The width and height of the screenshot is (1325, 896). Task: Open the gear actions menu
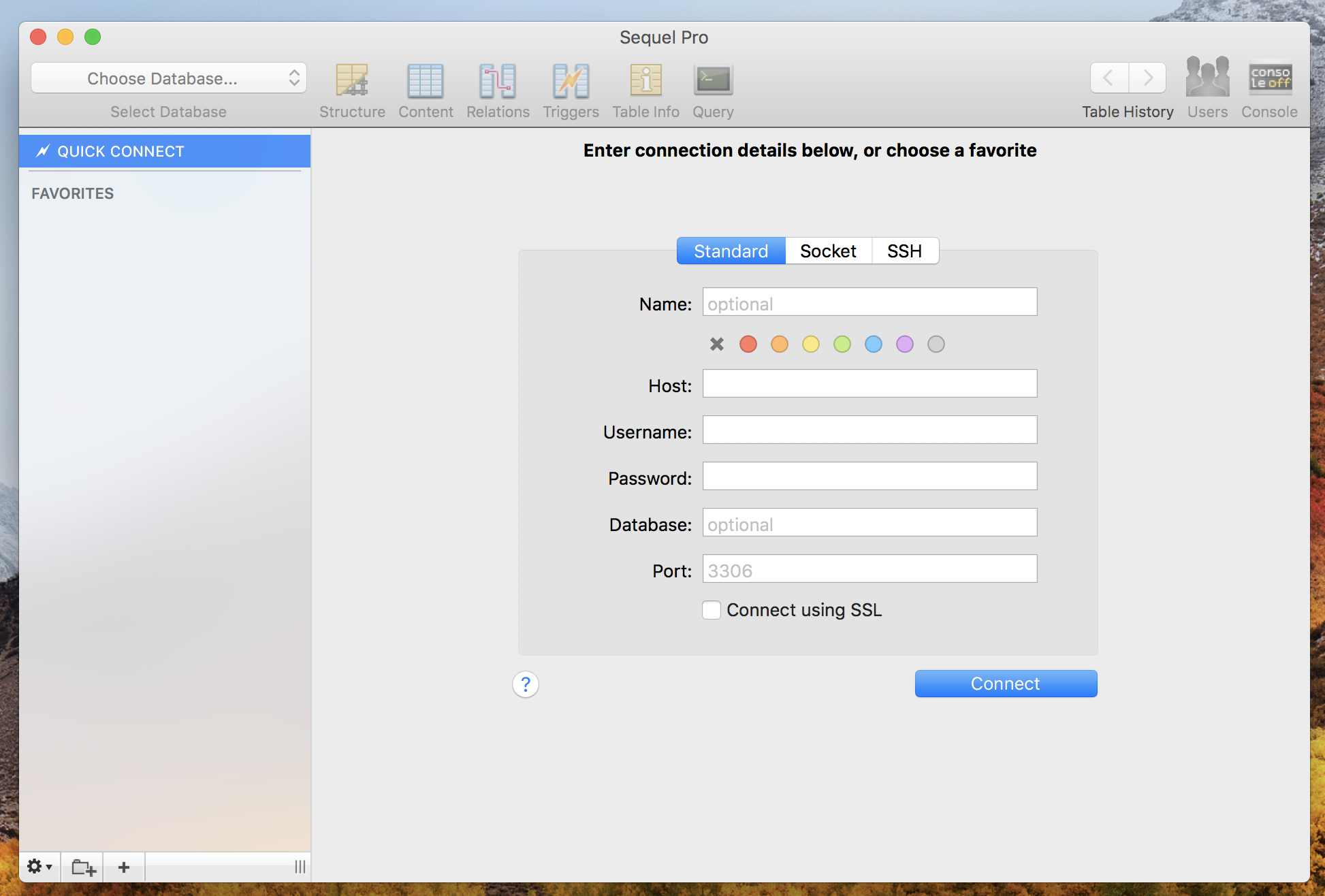pos(39,867)
